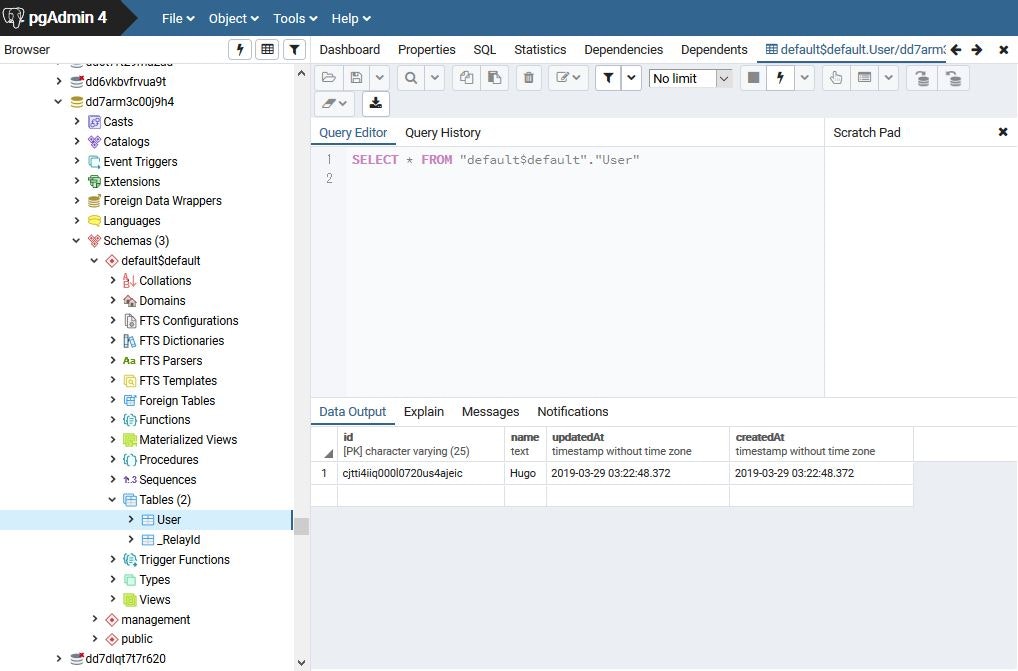Image resolution: width=1018 pixels, height=671 pixels.
Task: Close the tab panel with the top-right X
Action: [x=1003, y=50]
